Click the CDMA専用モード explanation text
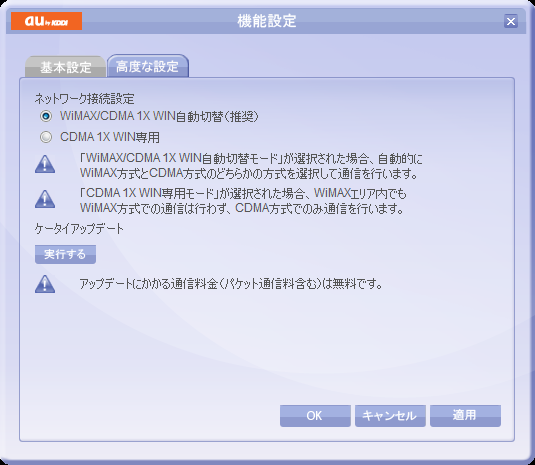The width and height of the screenshot is (535, 465). 243,201
